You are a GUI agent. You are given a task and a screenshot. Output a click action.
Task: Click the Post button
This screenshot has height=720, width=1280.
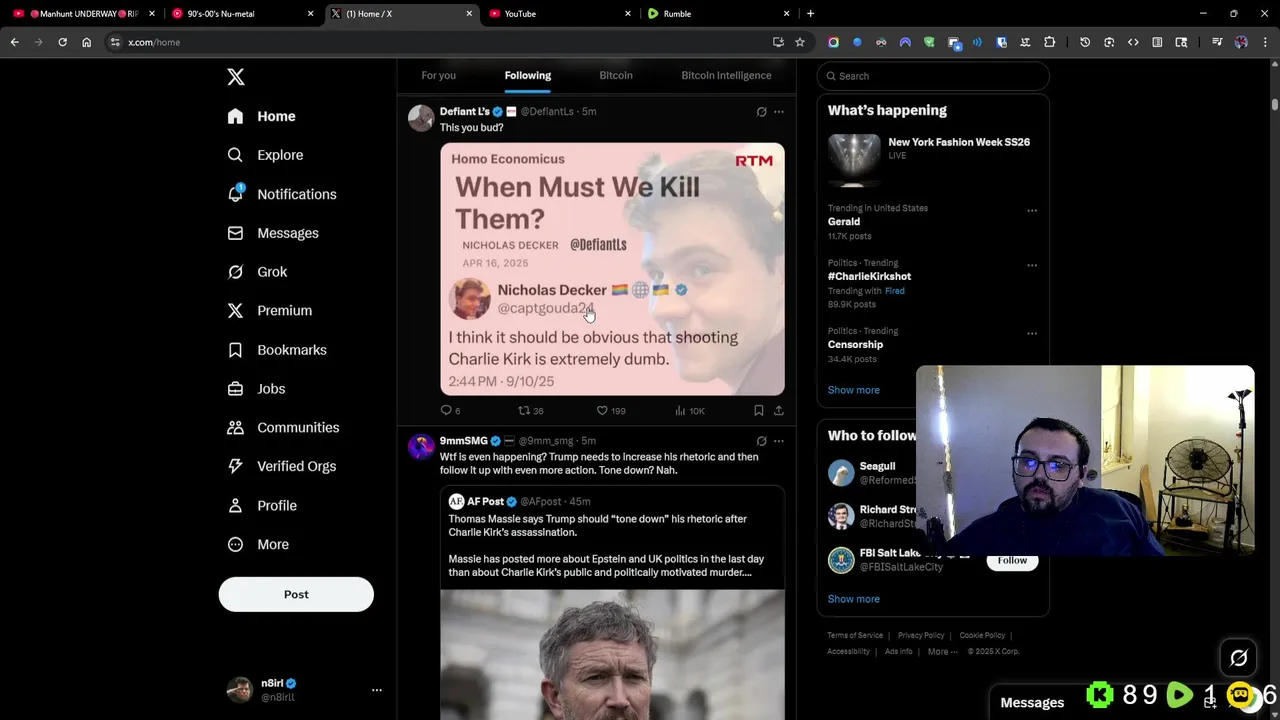click(296, 594)
